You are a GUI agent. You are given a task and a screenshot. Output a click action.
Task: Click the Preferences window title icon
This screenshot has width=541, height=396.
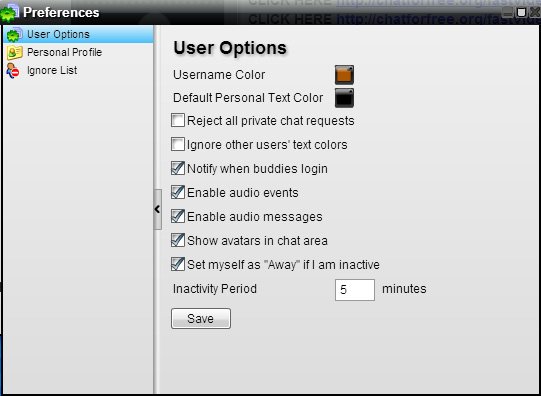click(x=9, y=12)
